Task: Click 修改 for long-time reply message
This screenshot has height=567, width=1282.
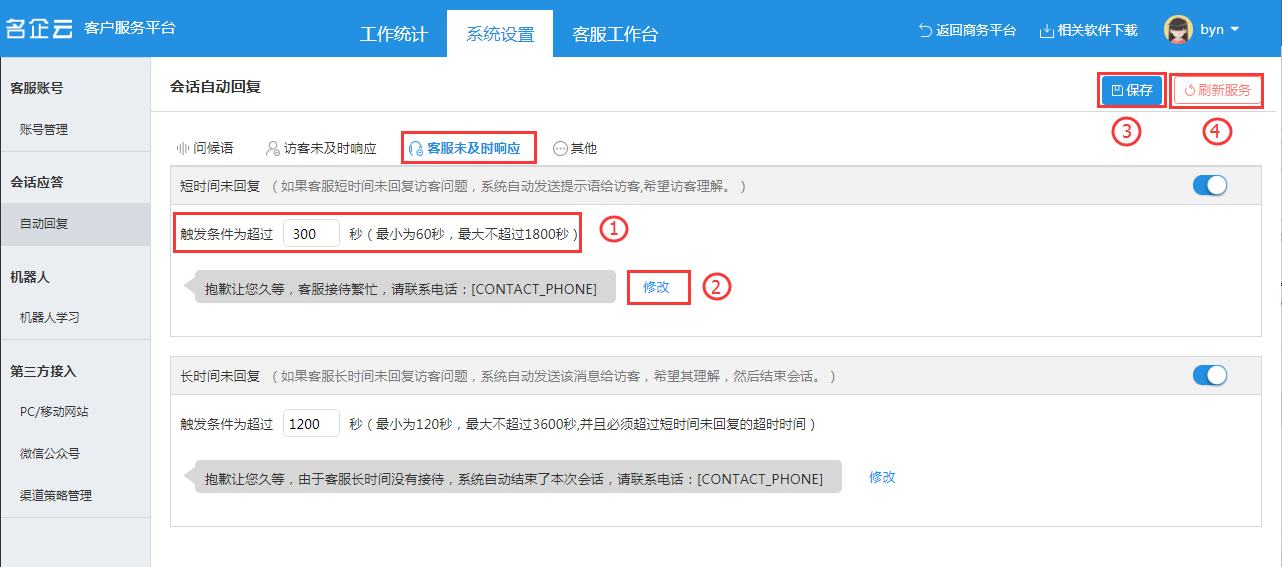Action: [x=882, y=477]
